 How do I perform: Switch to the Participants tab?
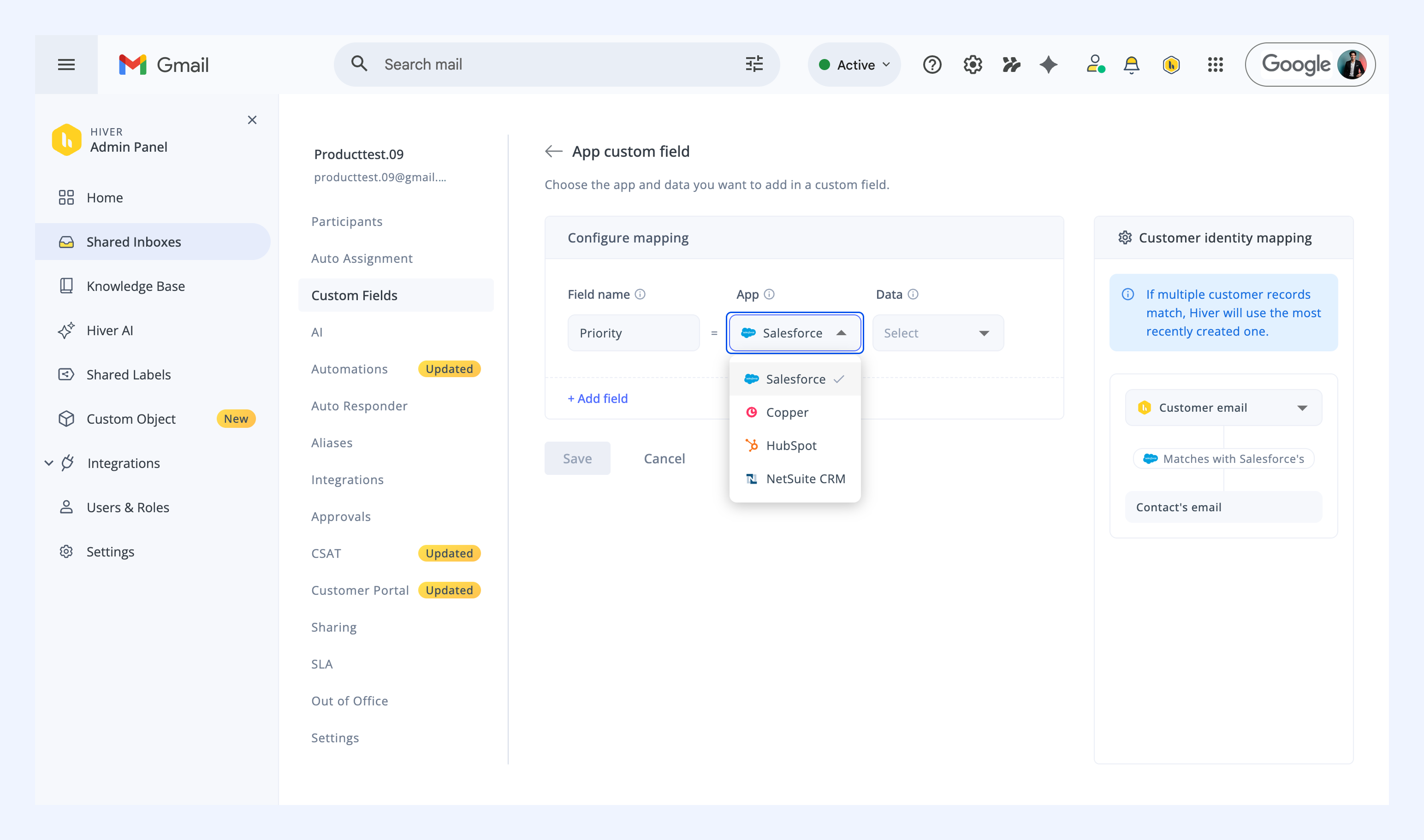pyautogui.click(x=346, y=221)
